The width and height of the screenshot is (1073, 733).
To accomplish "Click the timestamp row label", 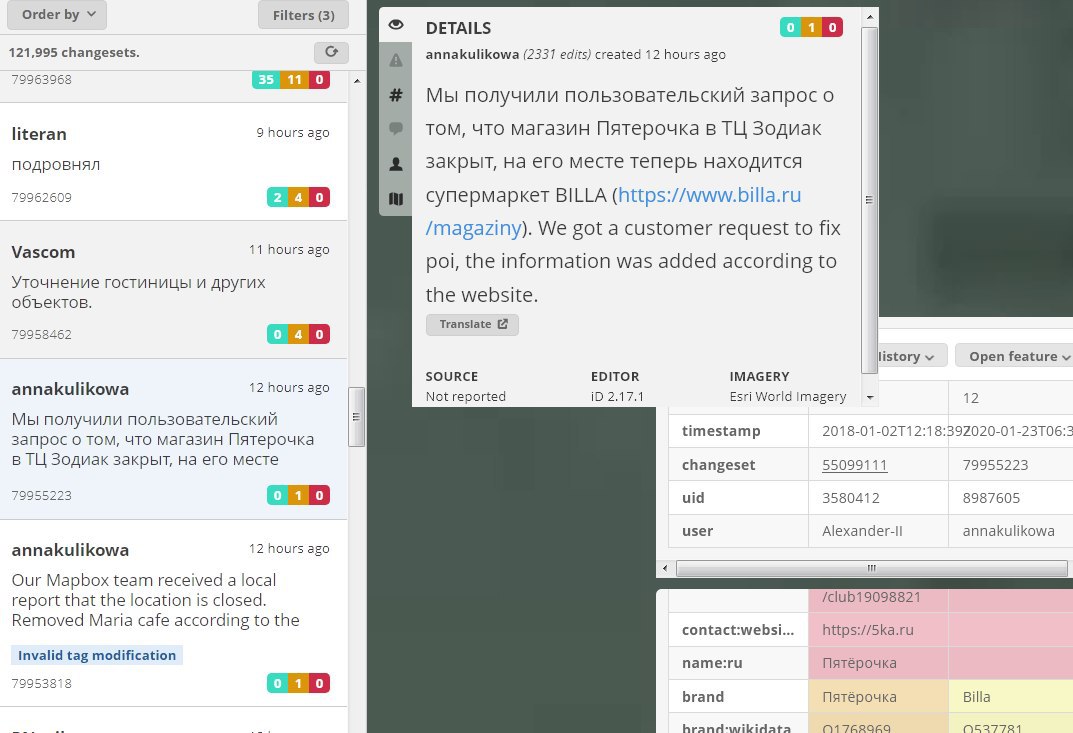I will 721,431.
